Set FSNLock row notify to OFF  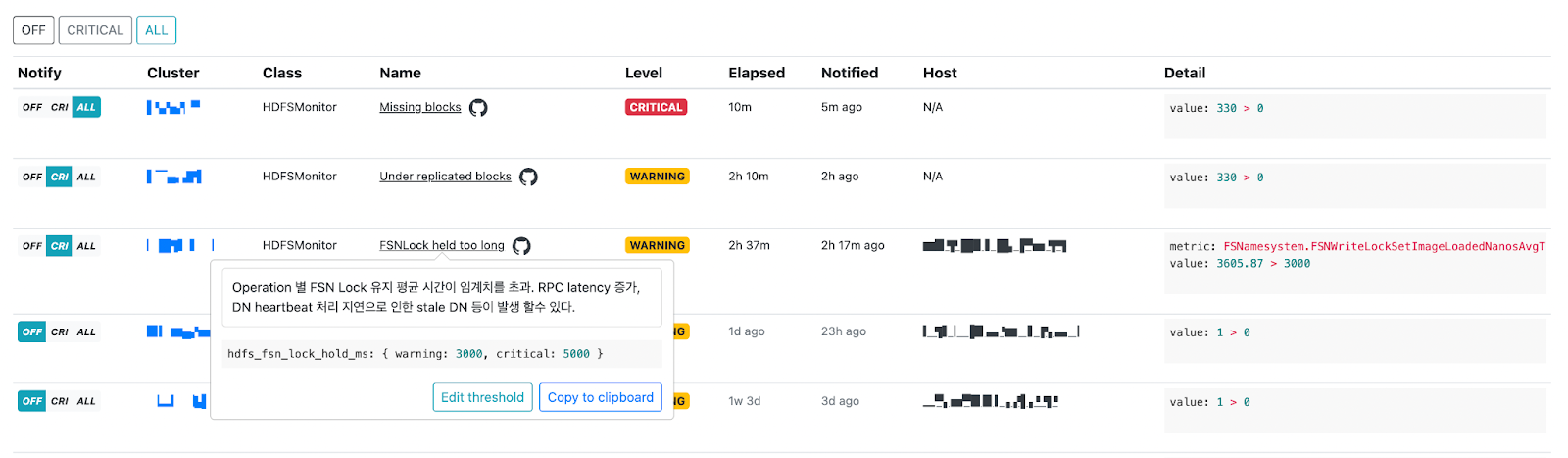coord(32,246)
